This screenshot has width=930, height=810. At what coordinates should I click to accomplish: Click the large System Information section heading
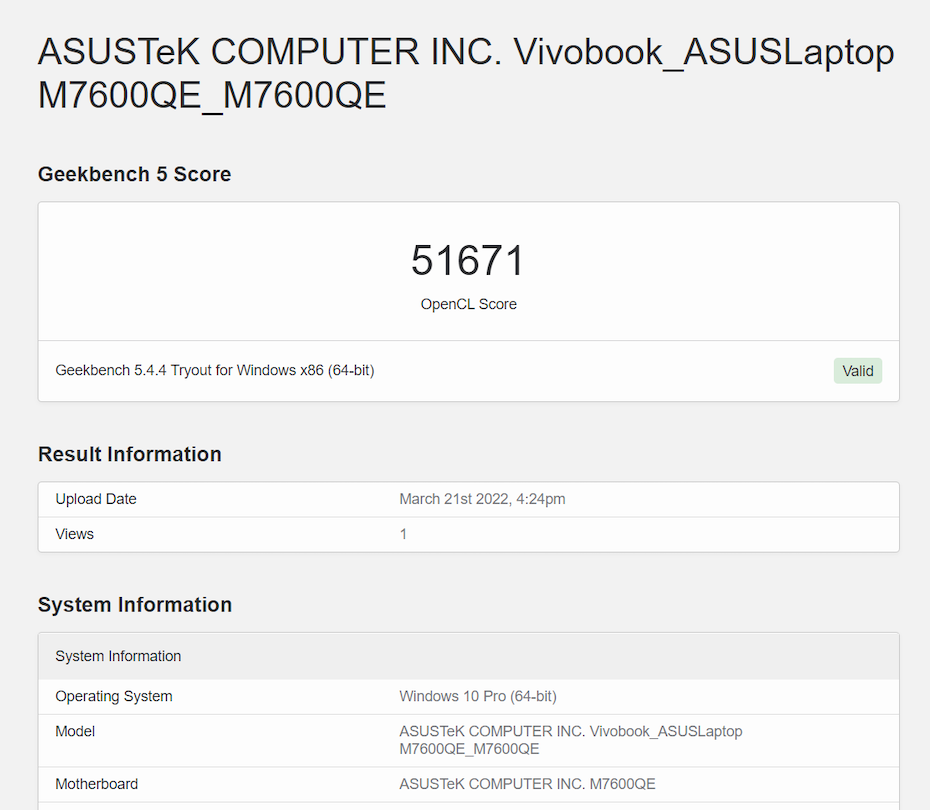click(x=135, y=605)
